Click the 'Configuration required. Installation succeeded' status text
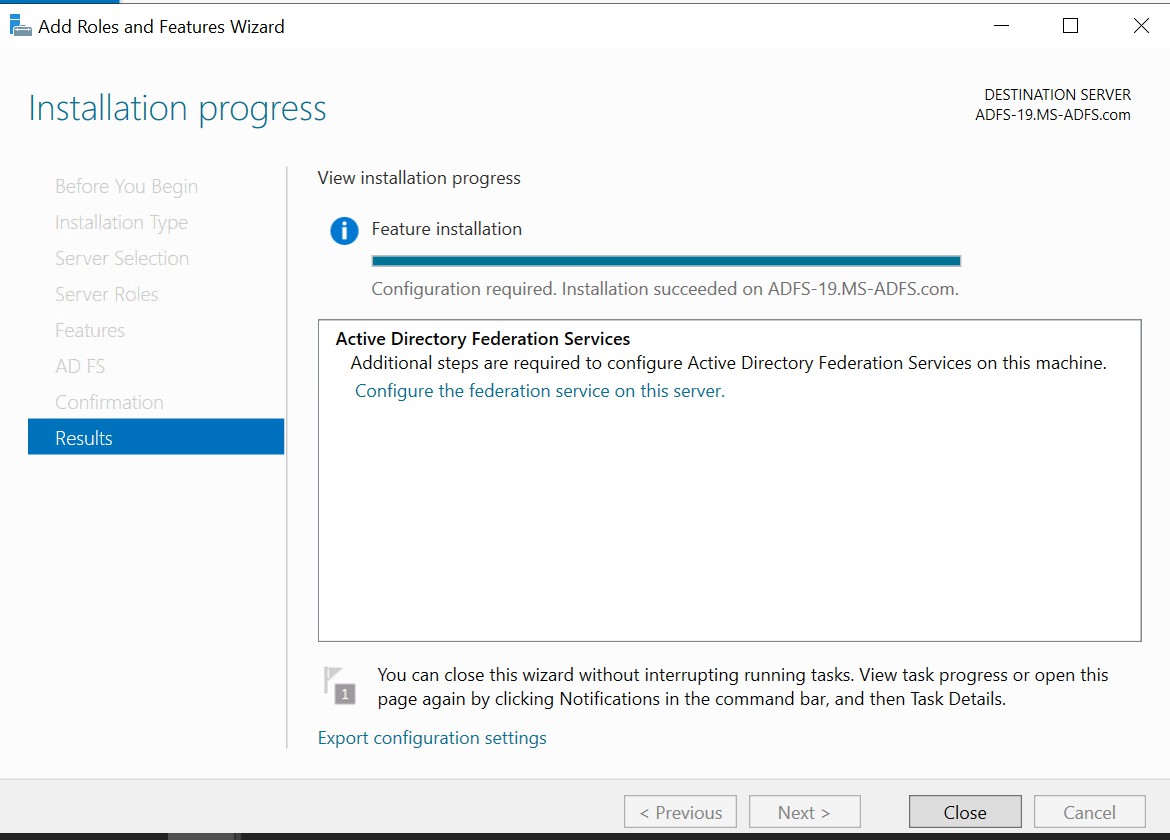 click(665, 289)
